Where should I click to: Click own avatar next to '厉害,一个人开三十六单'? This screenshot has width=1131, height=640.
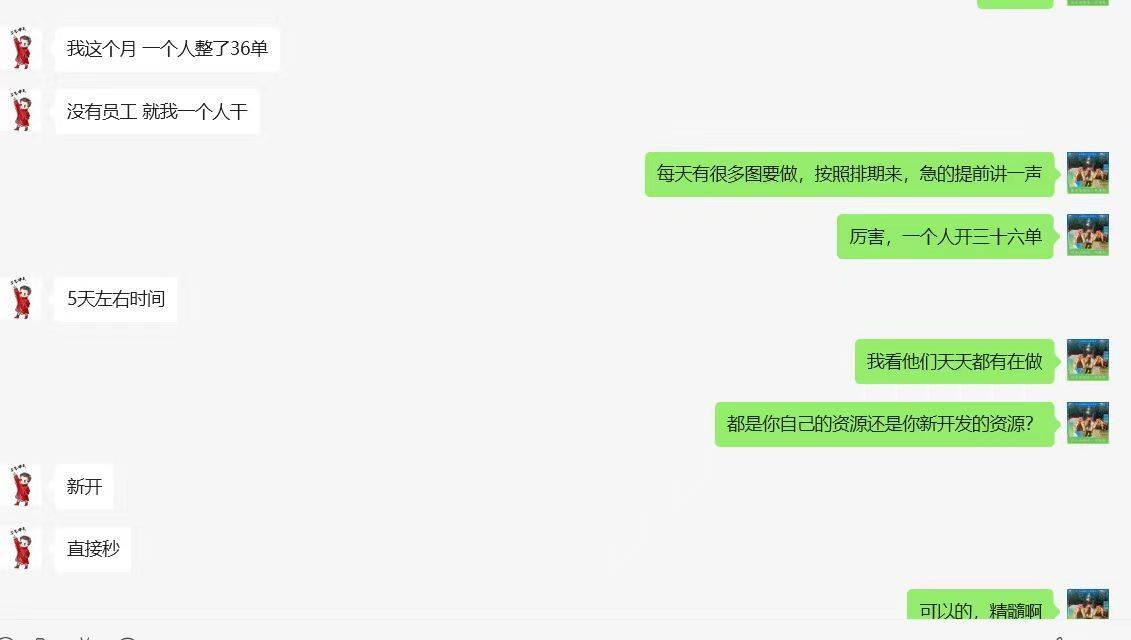coord(1088,235)
